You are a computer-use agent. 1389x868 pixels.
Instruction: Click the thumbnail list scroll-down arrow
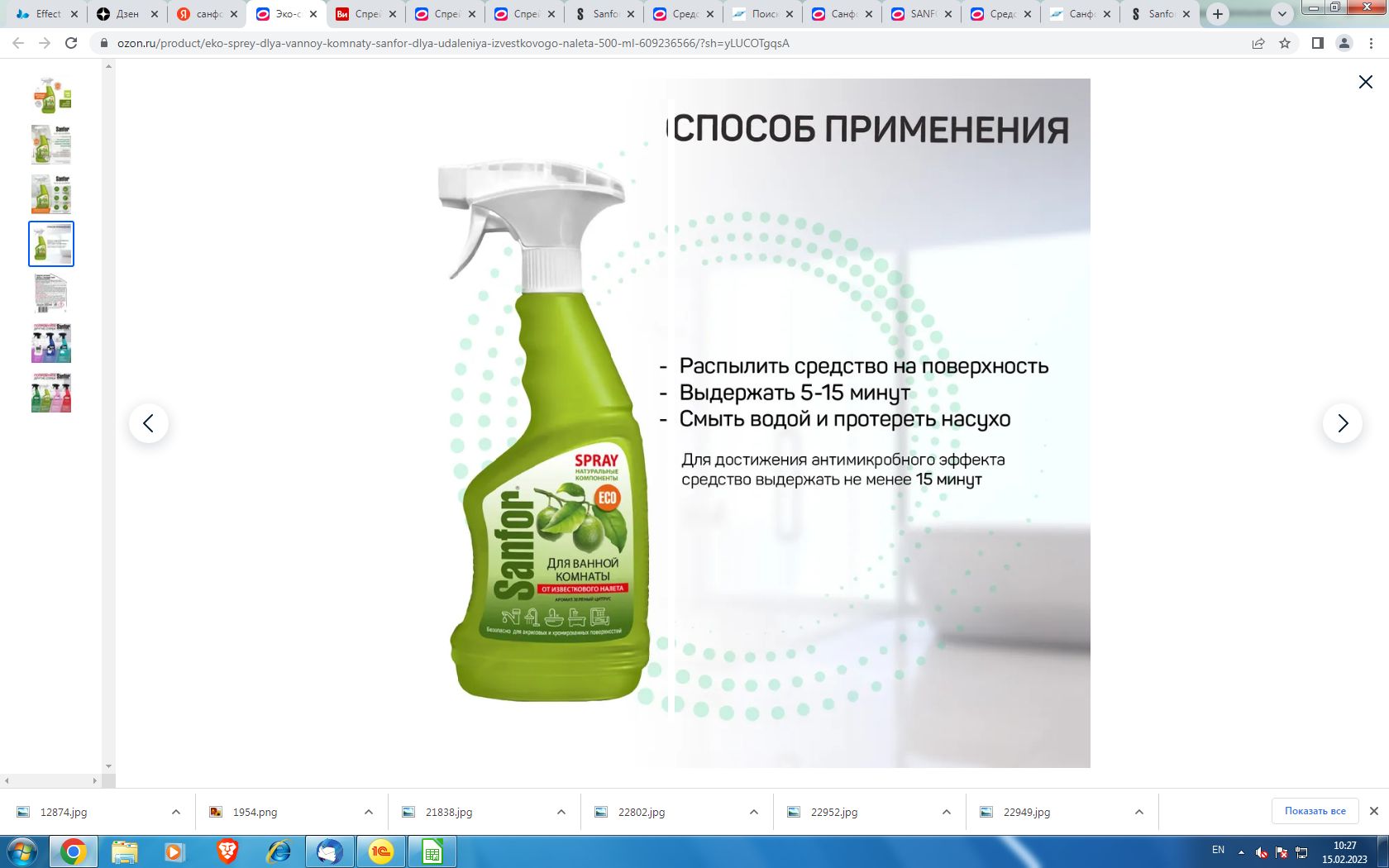tap(108, 766)
